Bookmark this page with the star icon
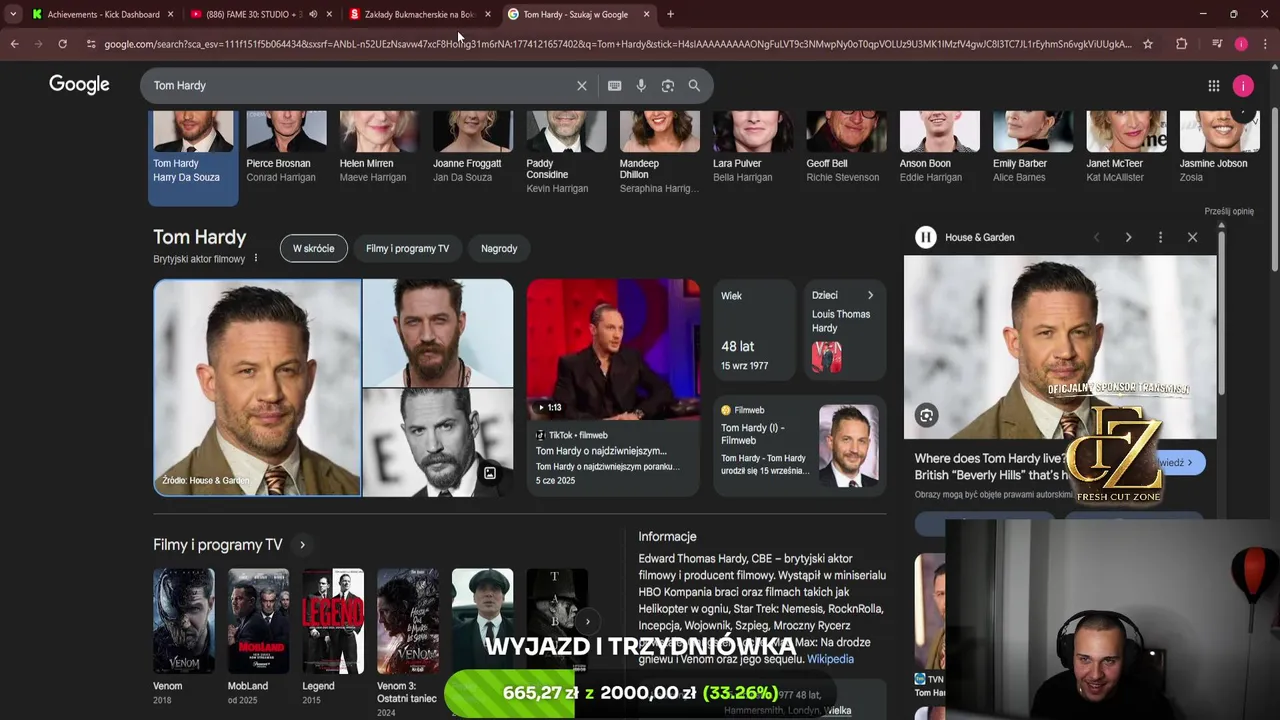The height and width of the screenshot is (720, 1280). tap(1148, 44)
